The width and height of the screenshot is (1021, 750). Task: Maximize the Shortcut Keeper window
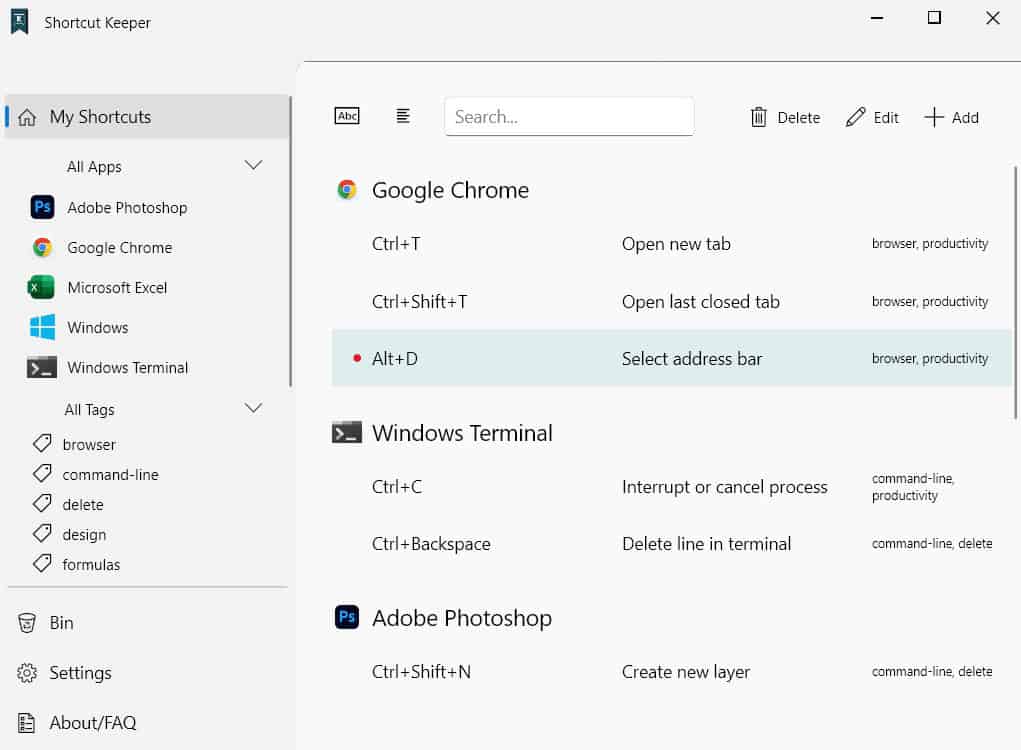pyautogui.click(x=934, y=18)
